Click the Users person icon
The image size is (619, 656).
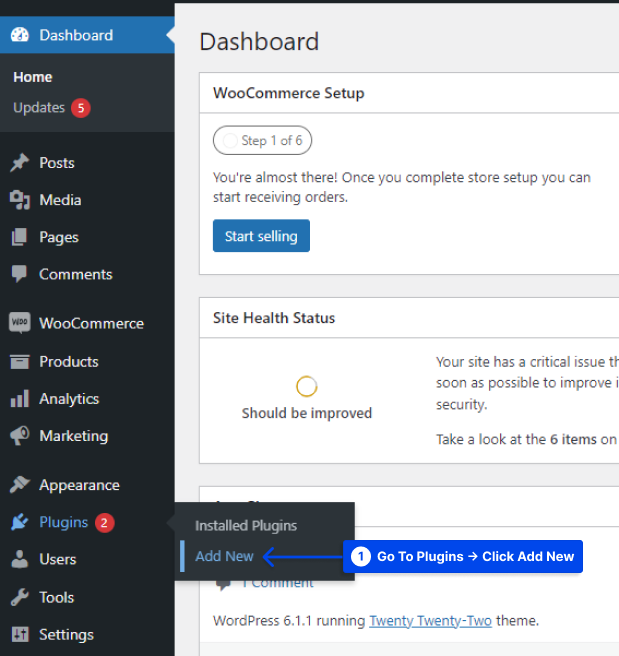click(x=20, y=559)
